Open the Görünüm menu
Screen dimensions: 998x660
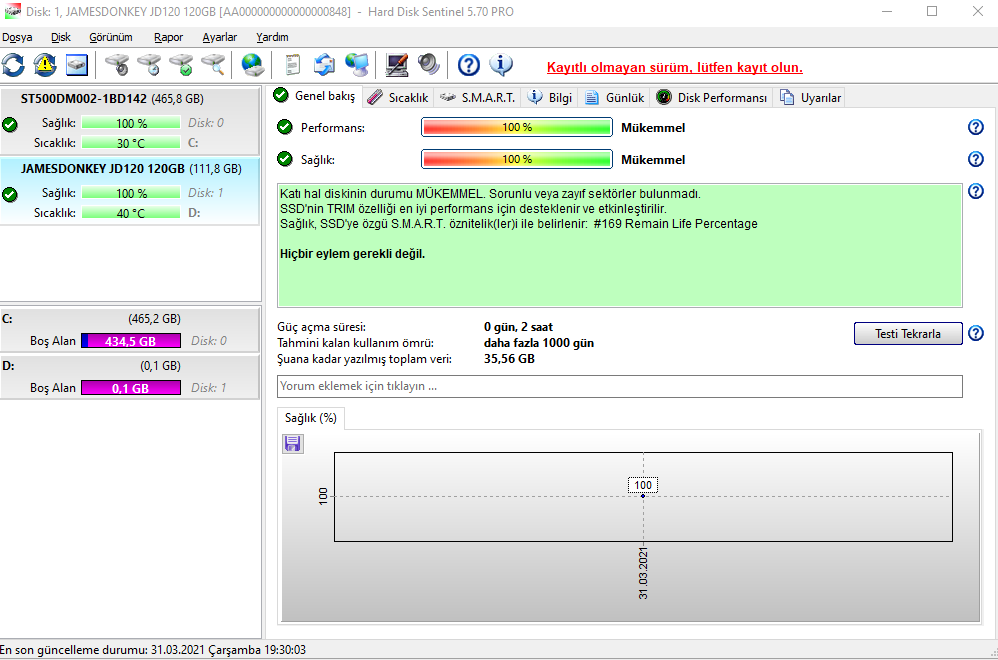[x=111, y=38]
